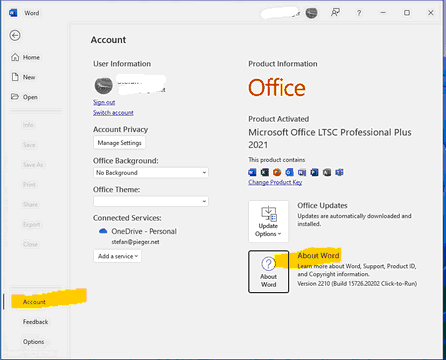This screenshot has width=446, height=360.
Task: Click the Office logo text
Action: pyautogui.click(x=277, y=88)
